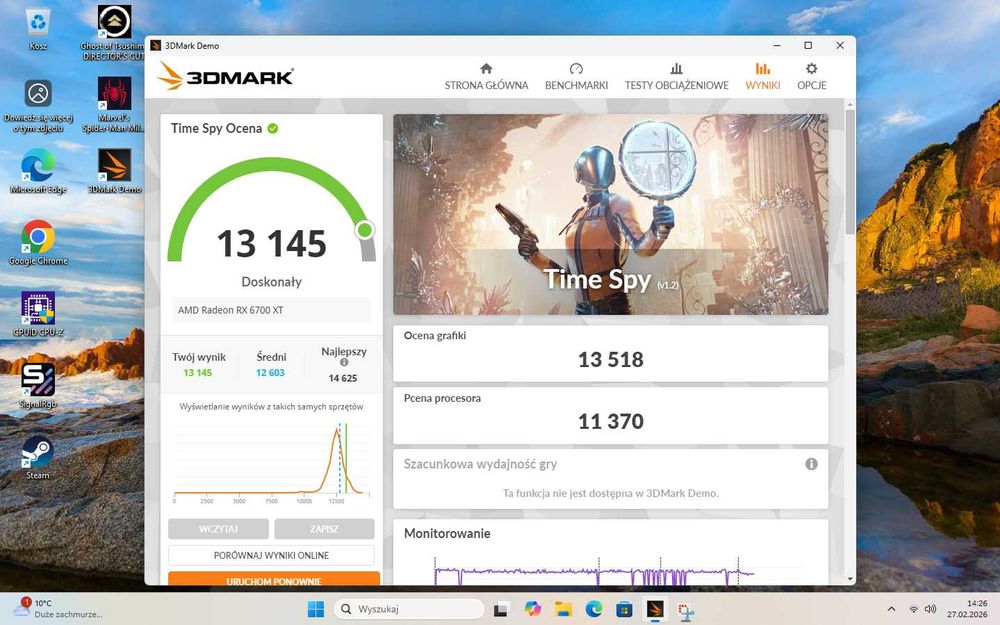
Task: Show hidden system tray icons
Action: pyautogui.click(x=891, y=609)
